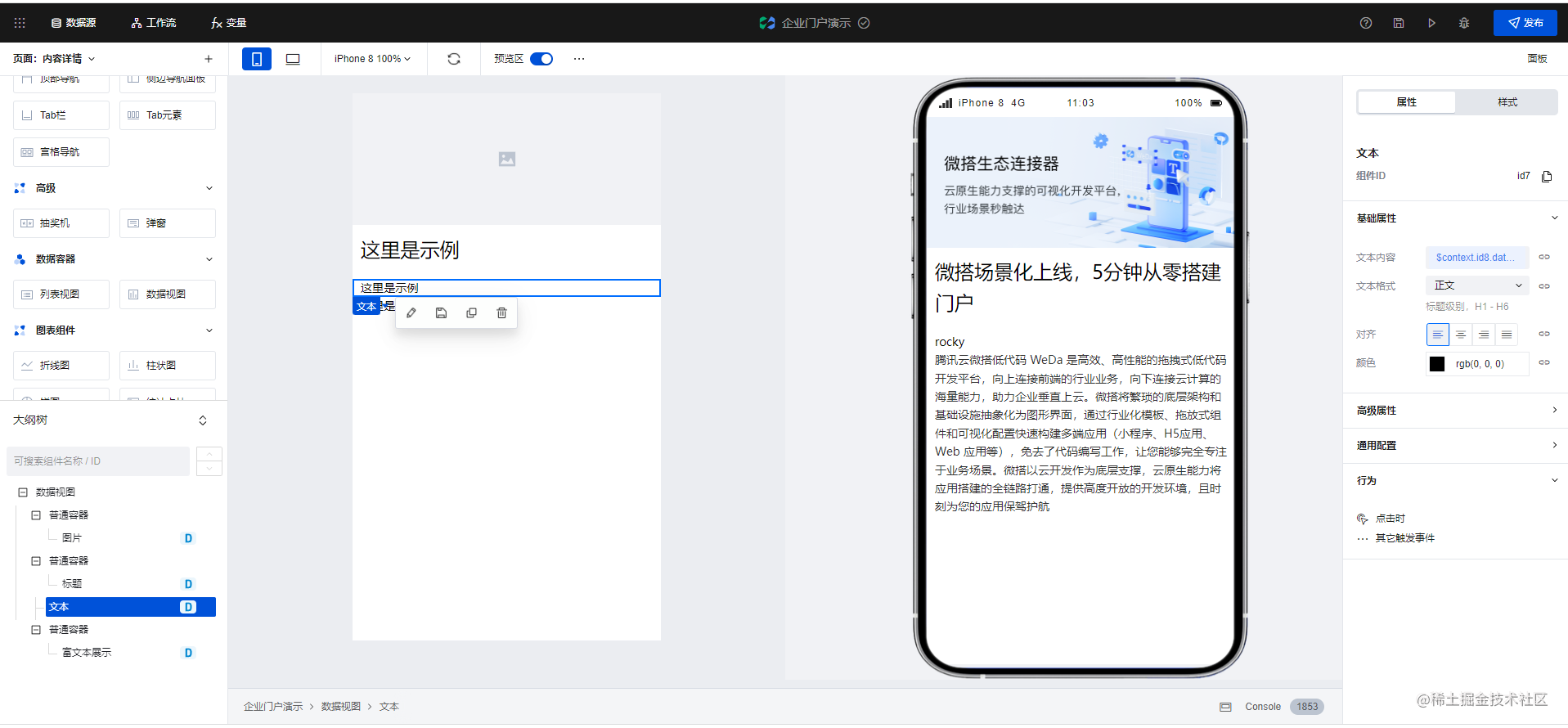Toggle the 大纲树 outline tree expand control
Viewport: 1568px width, 728px height.
203,420
